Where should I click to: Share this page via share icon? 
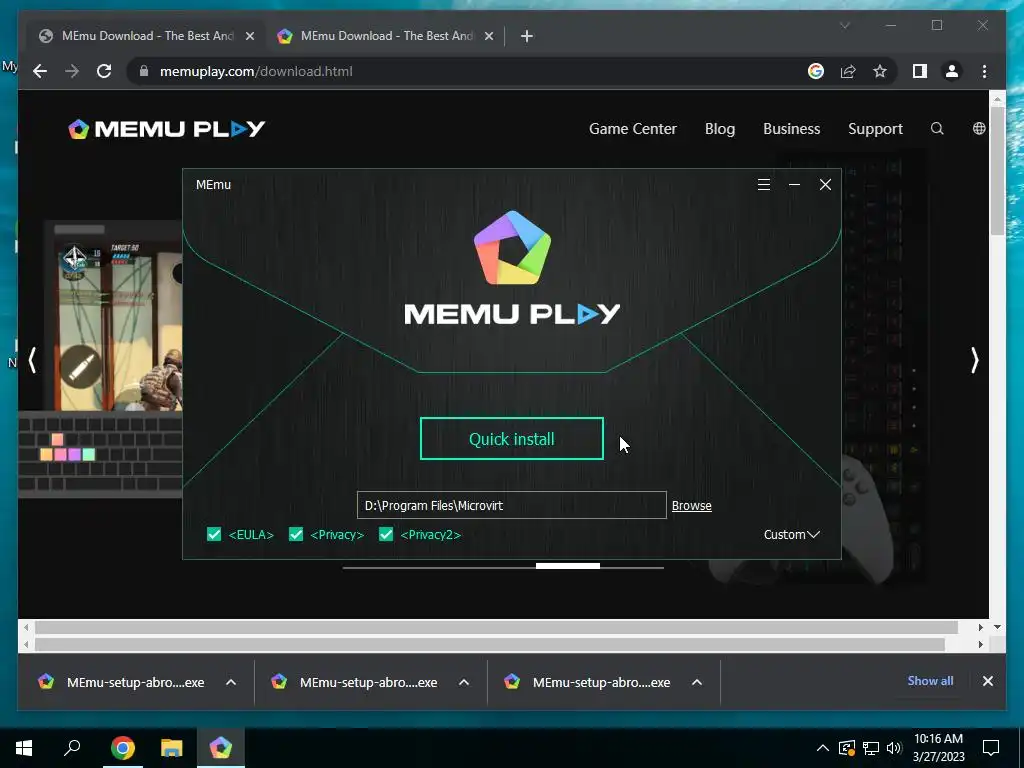click(848, 71)
